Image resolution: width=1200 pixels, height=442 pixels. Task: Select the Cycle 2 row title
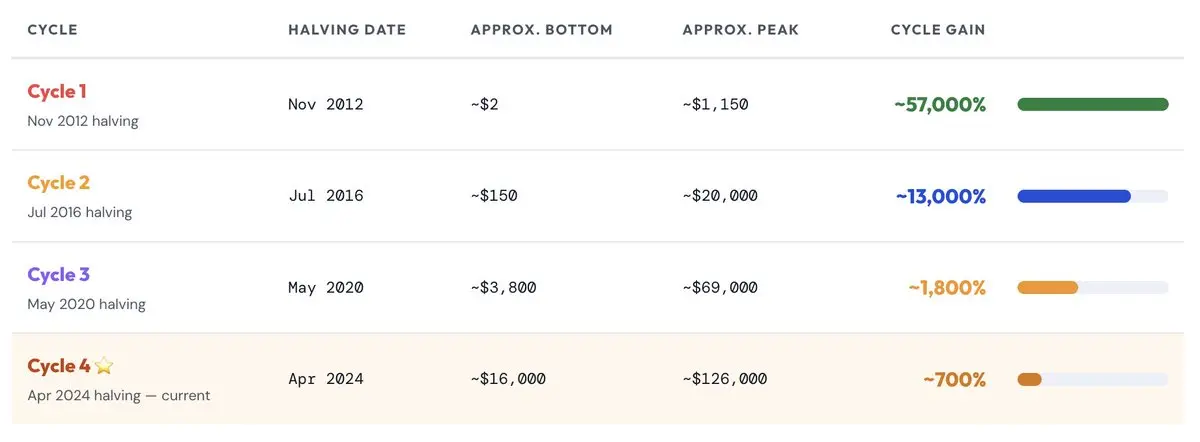[x=59, y=183]
